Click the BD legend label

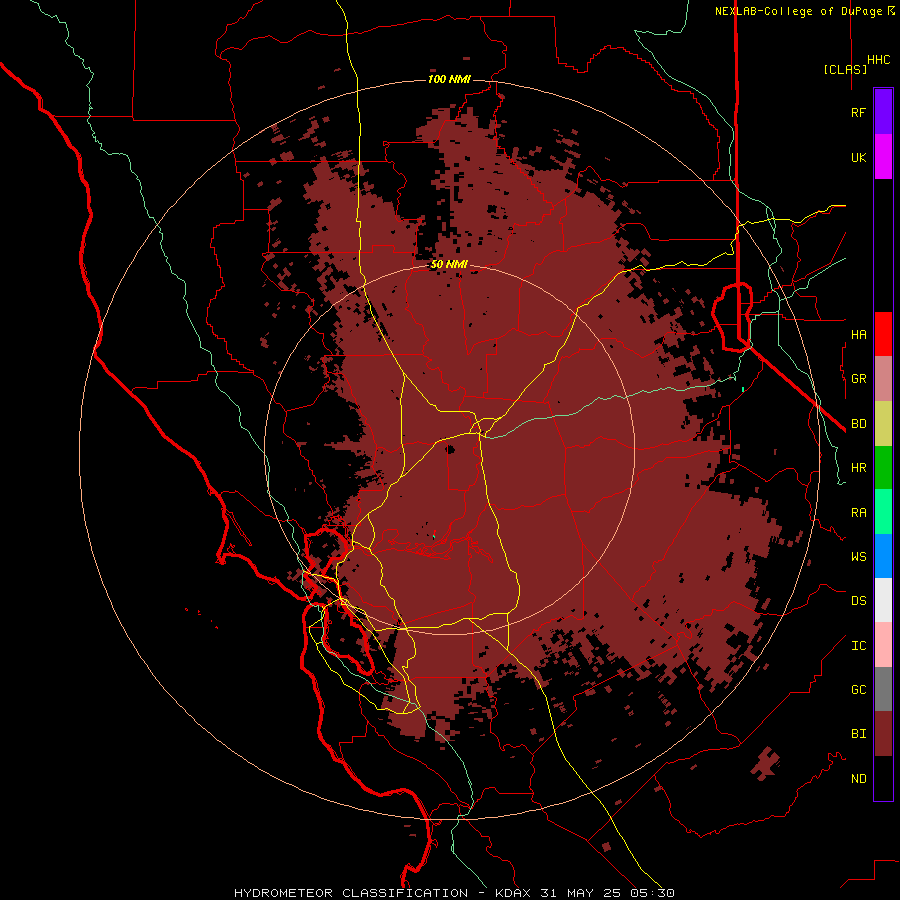858,424
